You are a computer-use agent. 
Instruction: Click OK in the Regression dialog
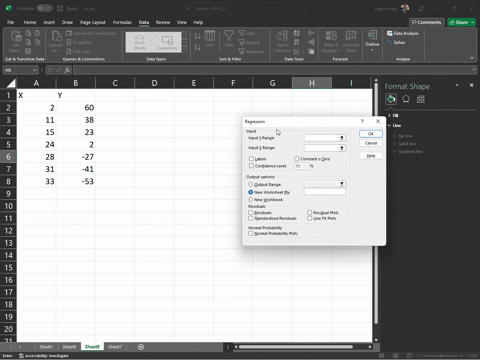point(371,134)
